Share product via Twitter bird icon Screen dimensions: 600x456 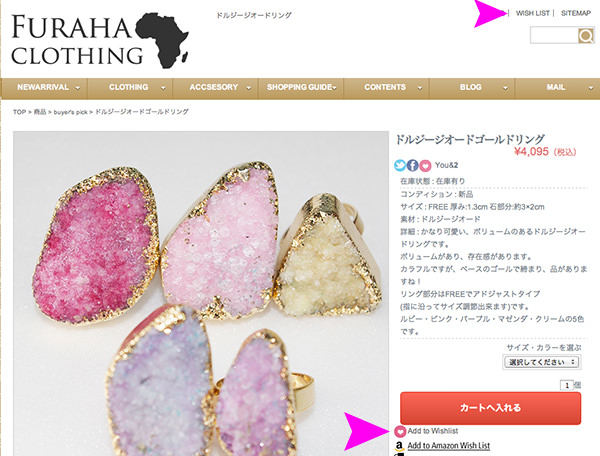click(400, 165)
